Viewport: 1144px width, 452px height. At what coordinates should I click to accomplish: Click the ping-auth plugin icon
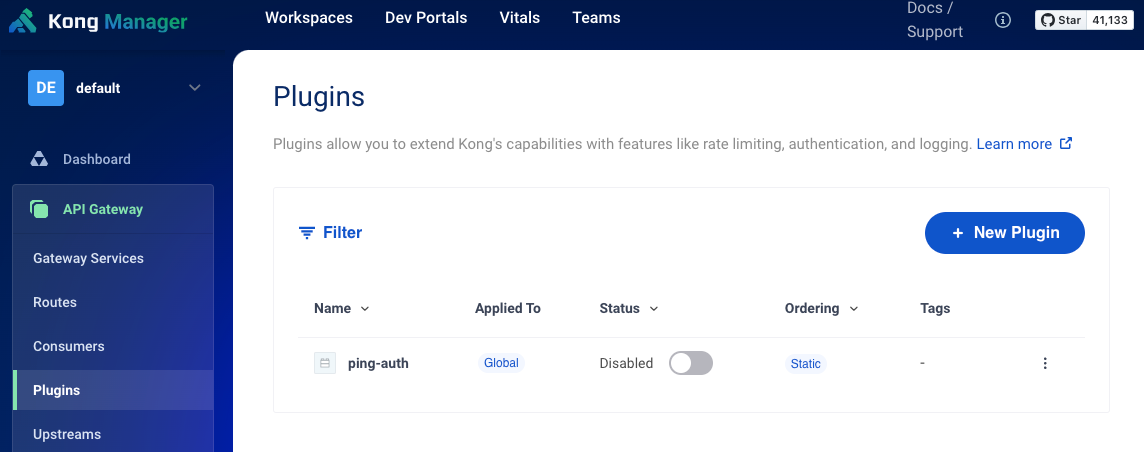(325, 363)
